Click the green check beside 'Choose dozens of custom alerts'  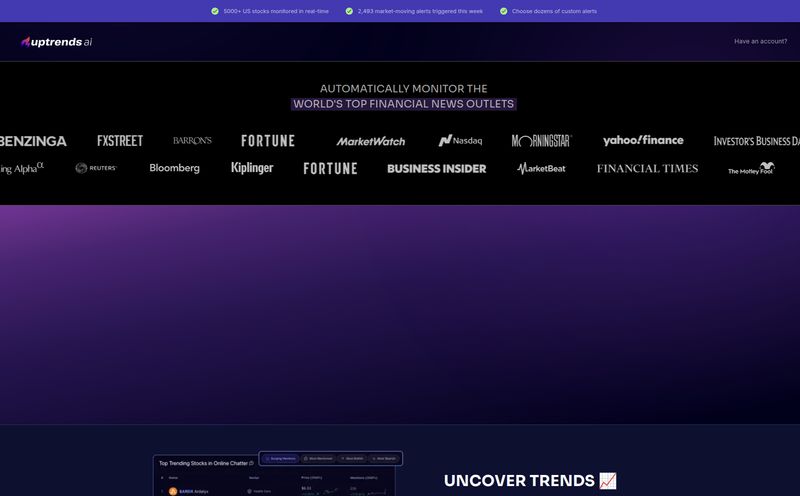tap(504, 11)
